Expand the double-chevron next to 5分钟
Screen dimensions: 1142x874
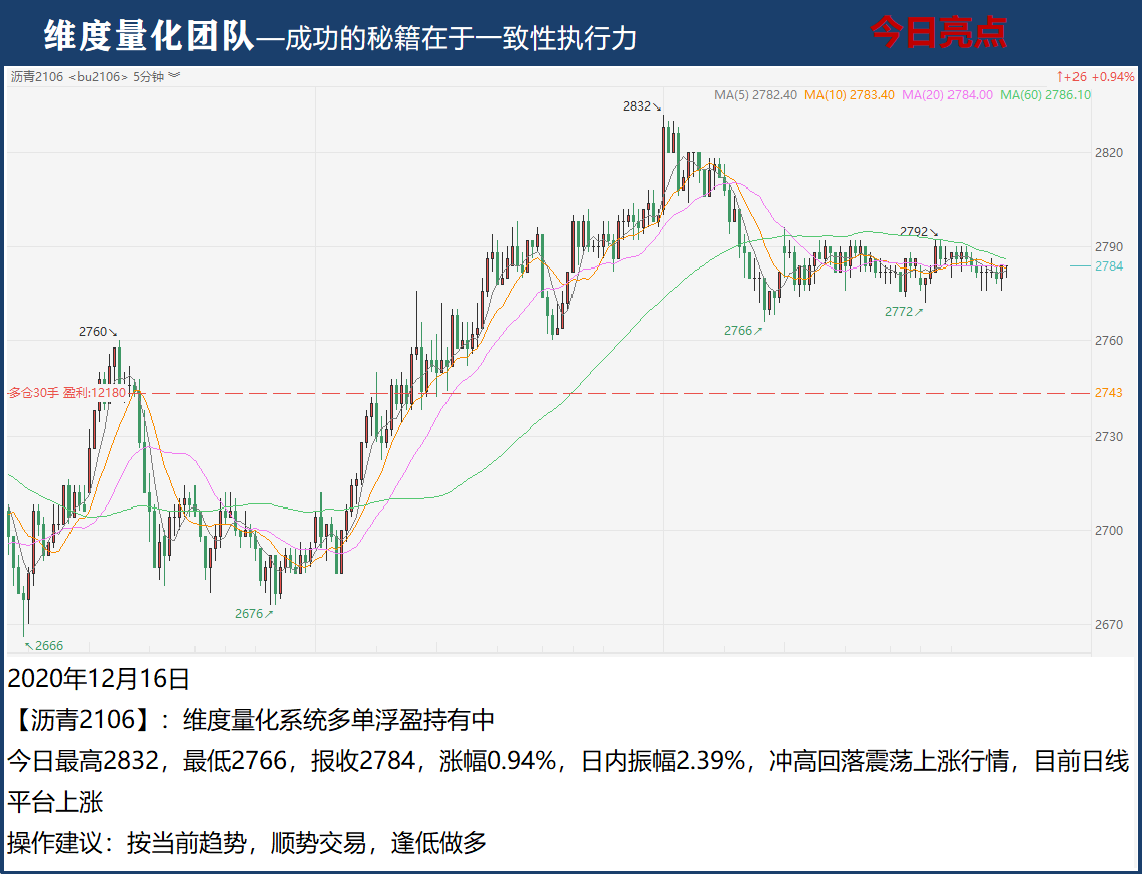click(x=174, y=76)
